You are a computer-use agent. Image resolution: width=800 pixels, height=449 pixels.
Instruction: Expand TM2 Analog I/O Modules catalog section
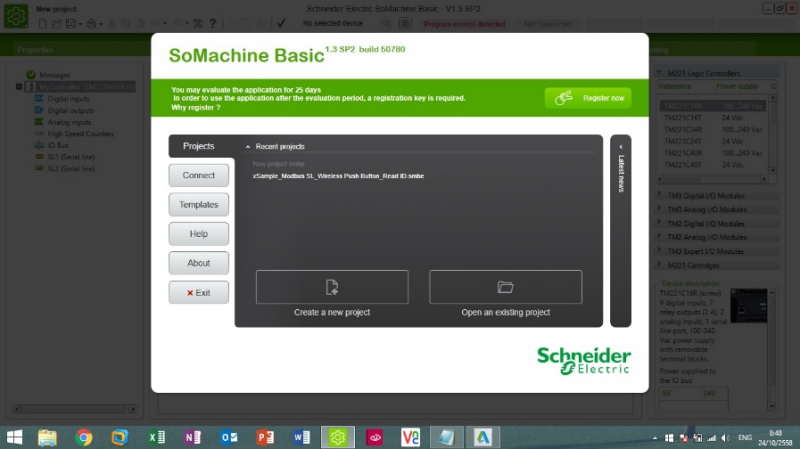[x=659, y=236]
